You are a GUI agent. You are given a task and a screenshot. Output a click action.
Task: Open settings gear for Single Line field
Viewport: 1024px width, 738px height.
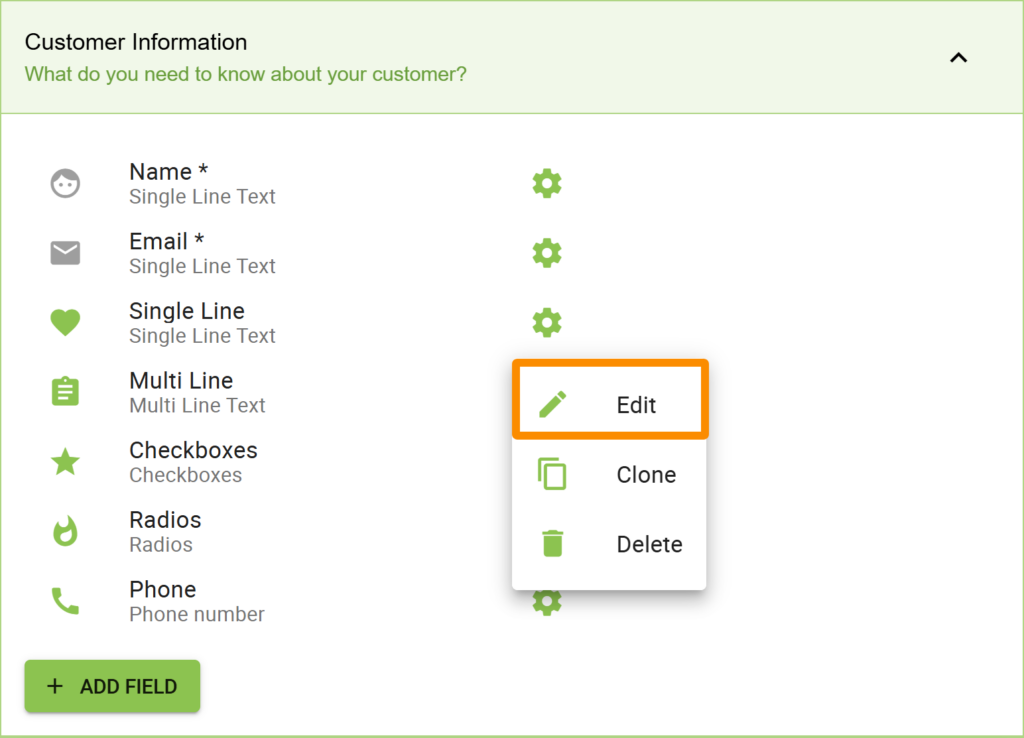tap(547, 323)
